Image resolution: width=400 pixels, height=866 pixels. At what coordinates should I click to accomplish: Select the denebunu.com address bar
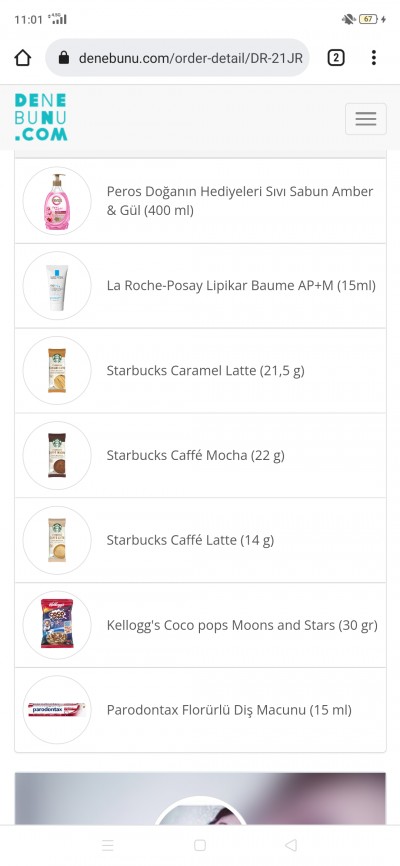(x=177, y=57)
